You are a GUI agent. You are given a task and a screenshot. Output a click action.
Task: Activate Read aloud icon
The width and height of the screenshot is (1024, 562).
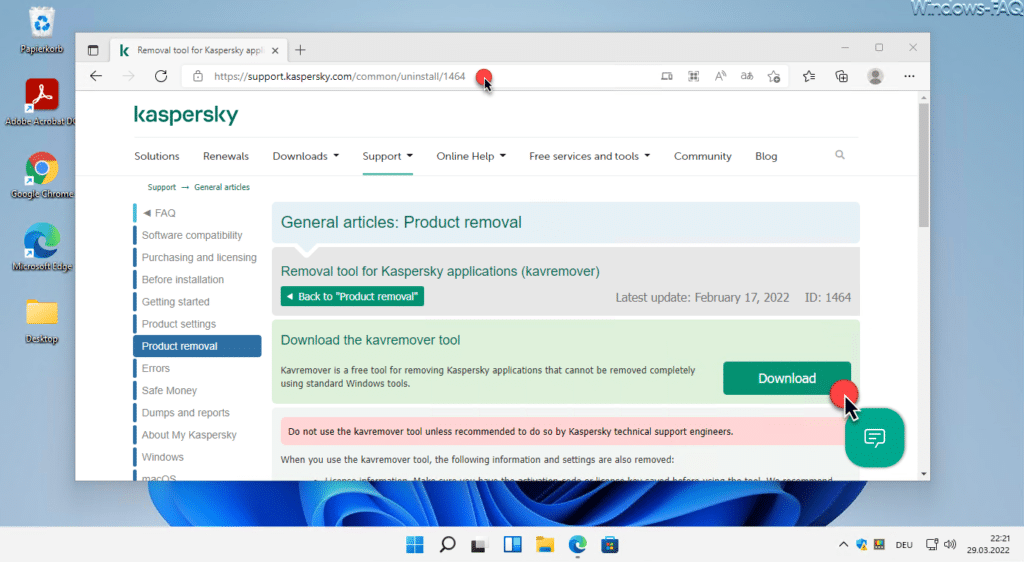(720, 76)
